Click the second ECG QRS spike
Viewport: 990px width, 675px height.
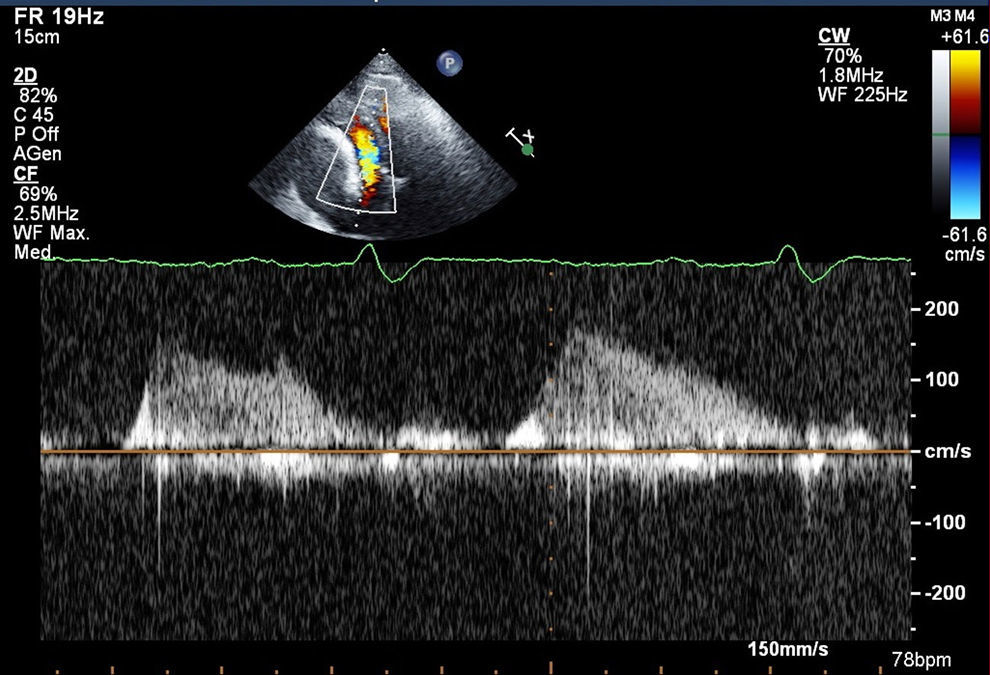point(789,251)
